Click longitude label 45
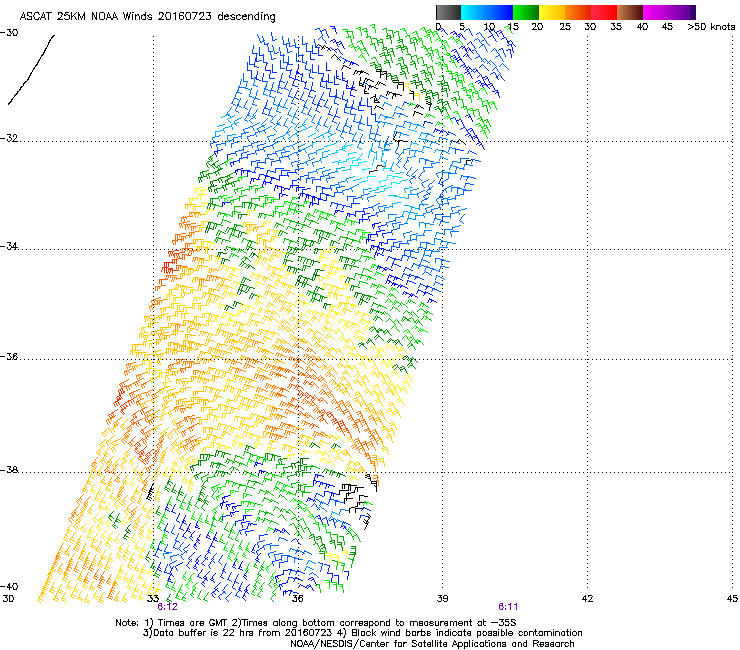This screenshot has width=740, height=650. point(732,599)
